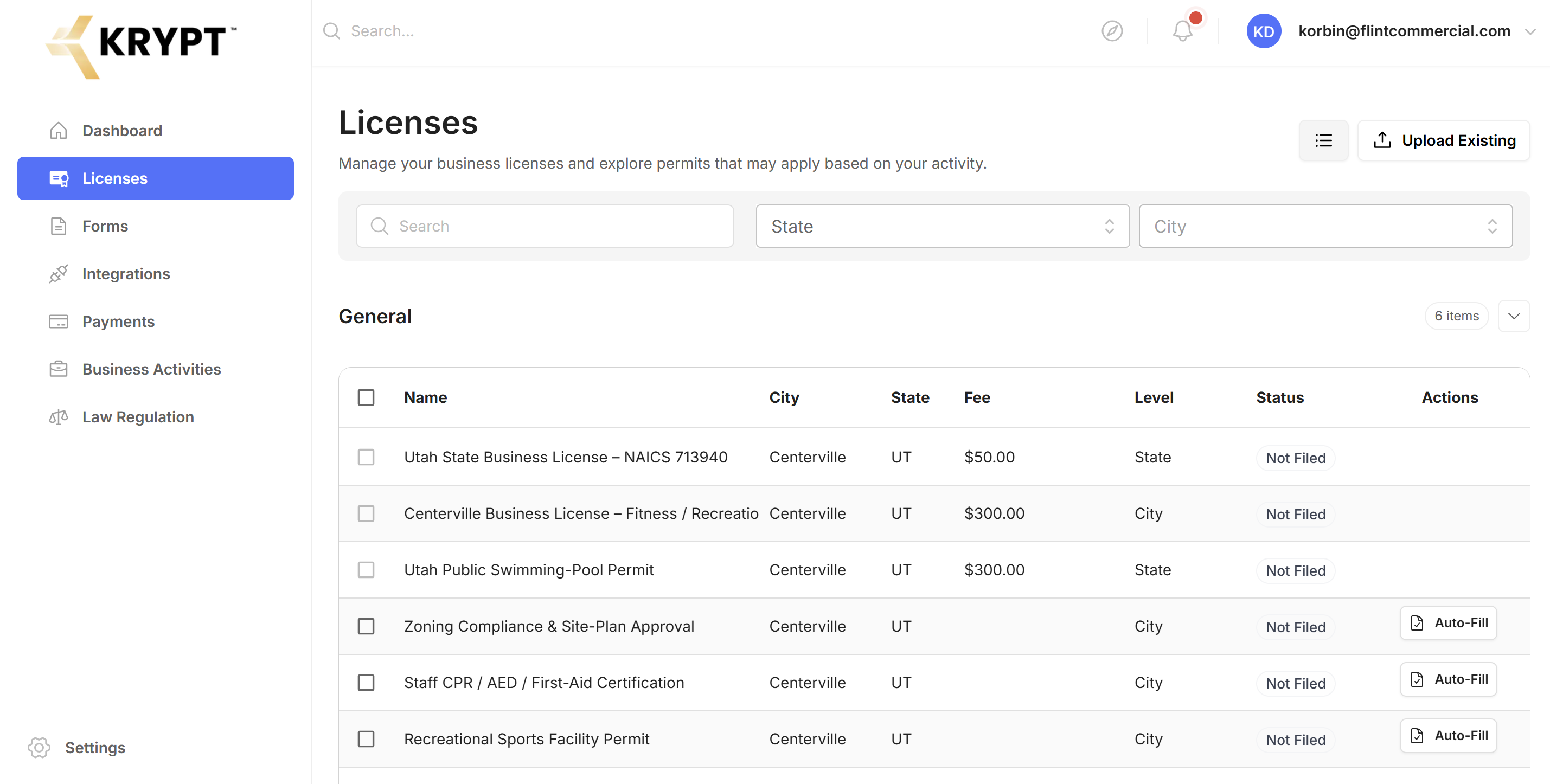Open the State filter dropdown

click(x=942, y=226)
